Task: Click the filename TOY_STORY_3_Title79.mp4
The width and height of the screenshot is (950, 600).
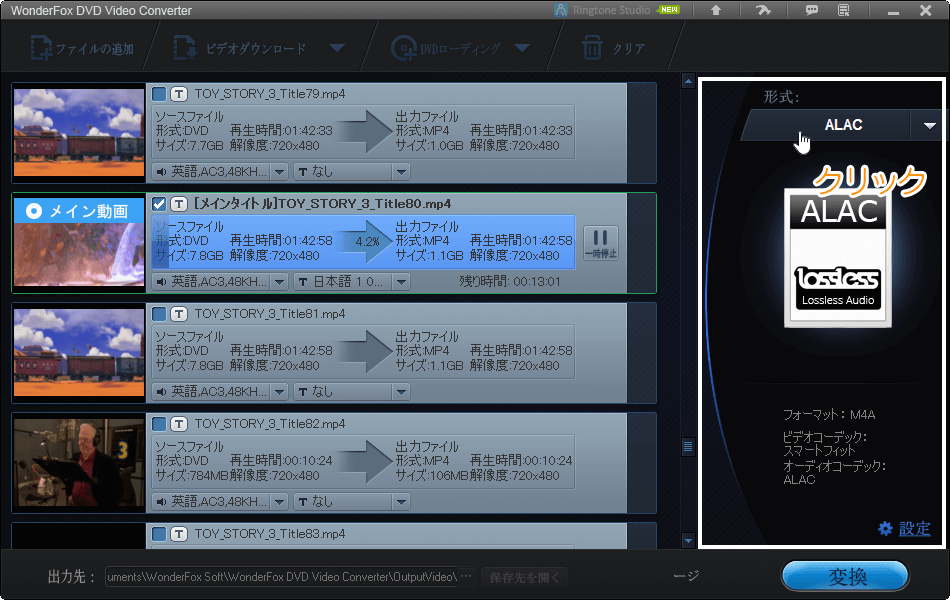Action: point(270,94)
